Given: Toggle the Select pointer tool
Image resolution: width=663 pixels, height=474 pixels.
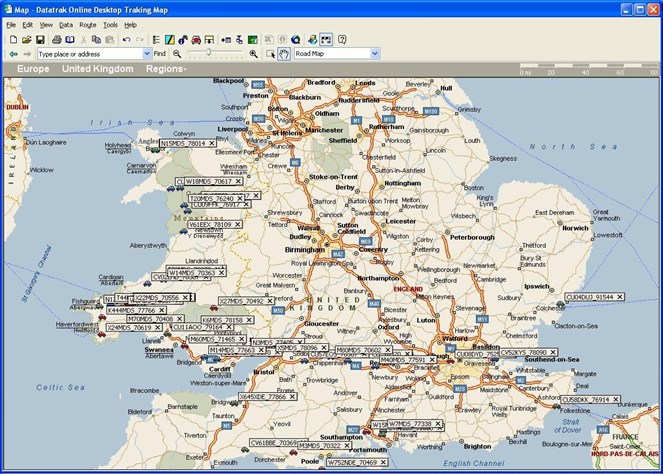Looking at the screenshot, I should 271,54.
